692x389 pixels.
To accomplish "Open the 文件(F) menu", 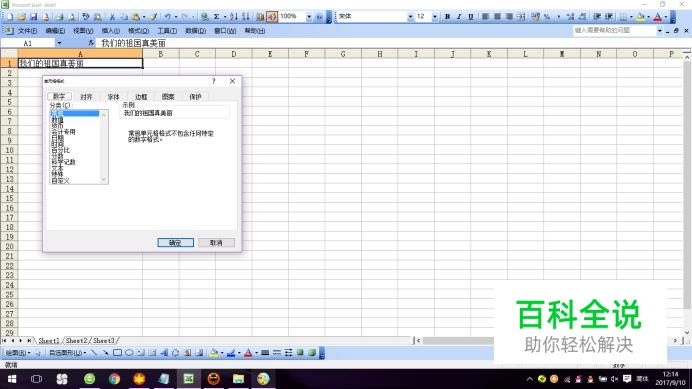I will click(x=27, y=31).
